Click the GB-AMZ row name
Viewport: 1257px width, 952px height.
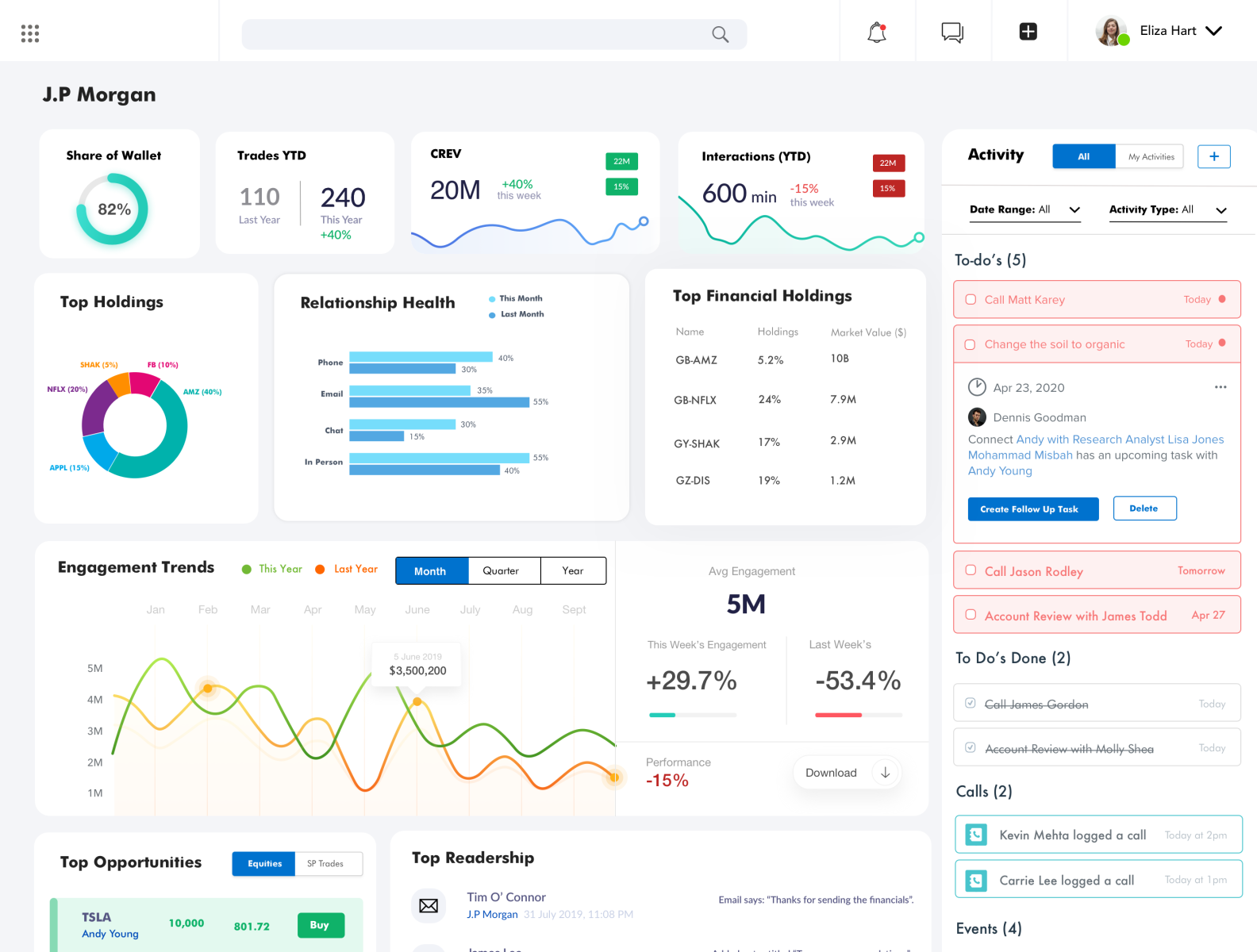(x=696, y=360)
